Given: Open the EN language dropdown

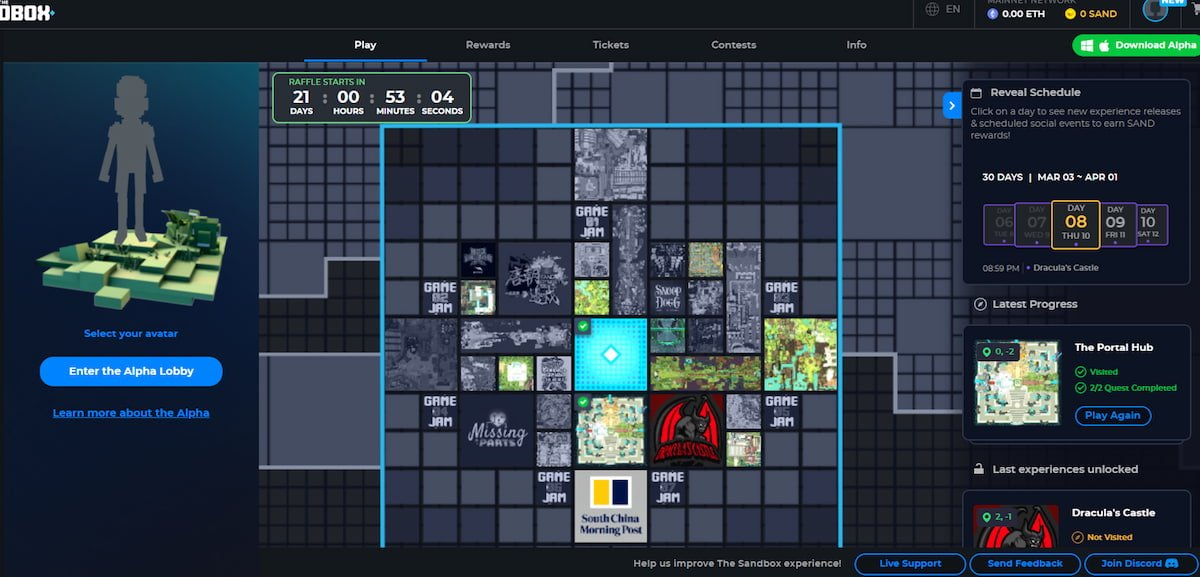Looking at the screenshot, I should pos(952,9).
